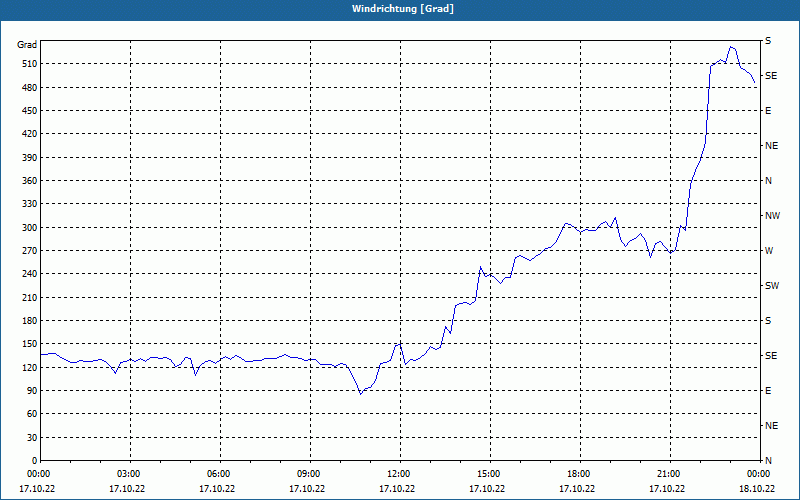Click the 240 degree axis label
The height and width of the screenshot is (500, 800).
(x=29, y=274)
